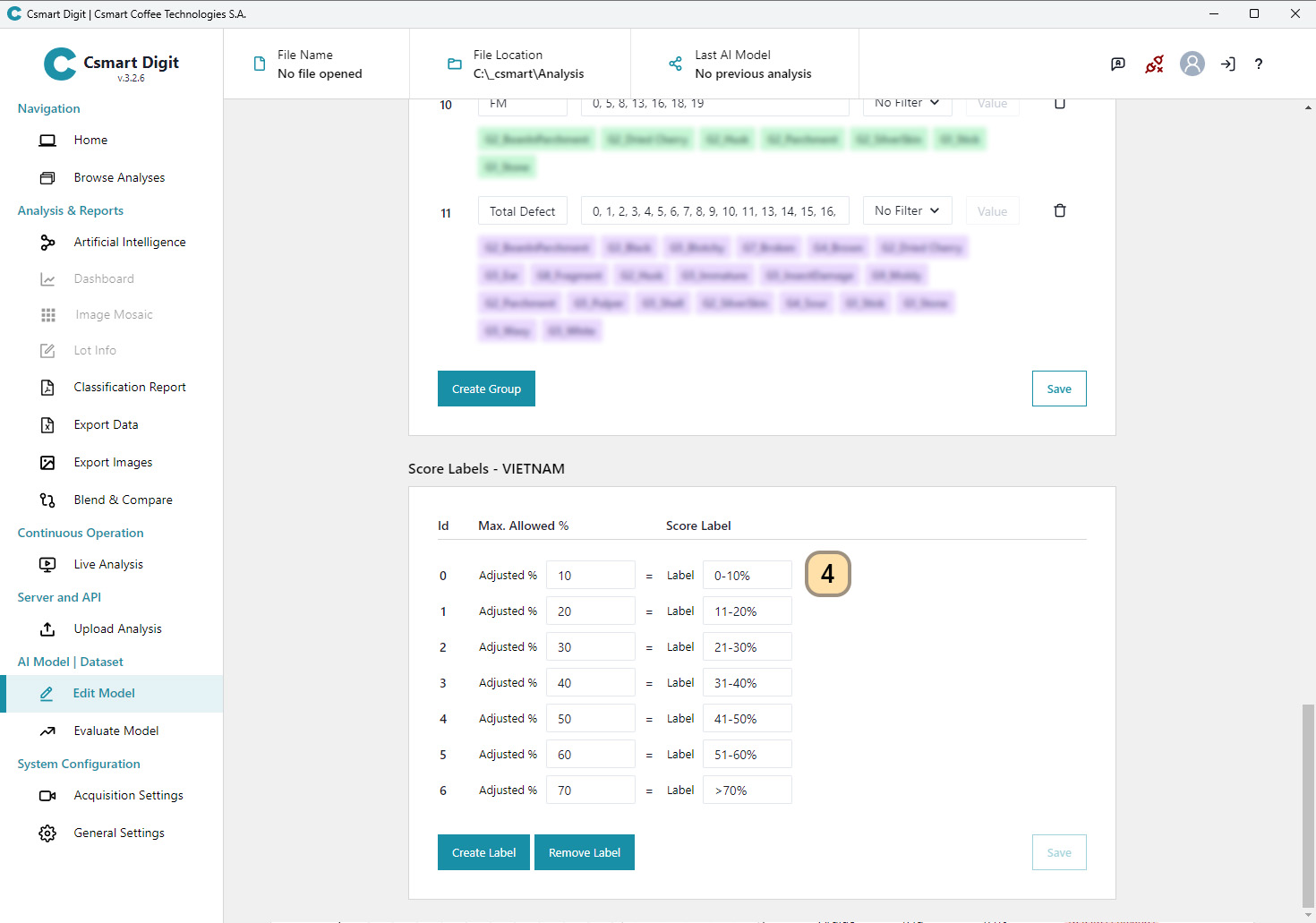
Task: Click the feedback chat icon in header
Action: (1117, 64)
